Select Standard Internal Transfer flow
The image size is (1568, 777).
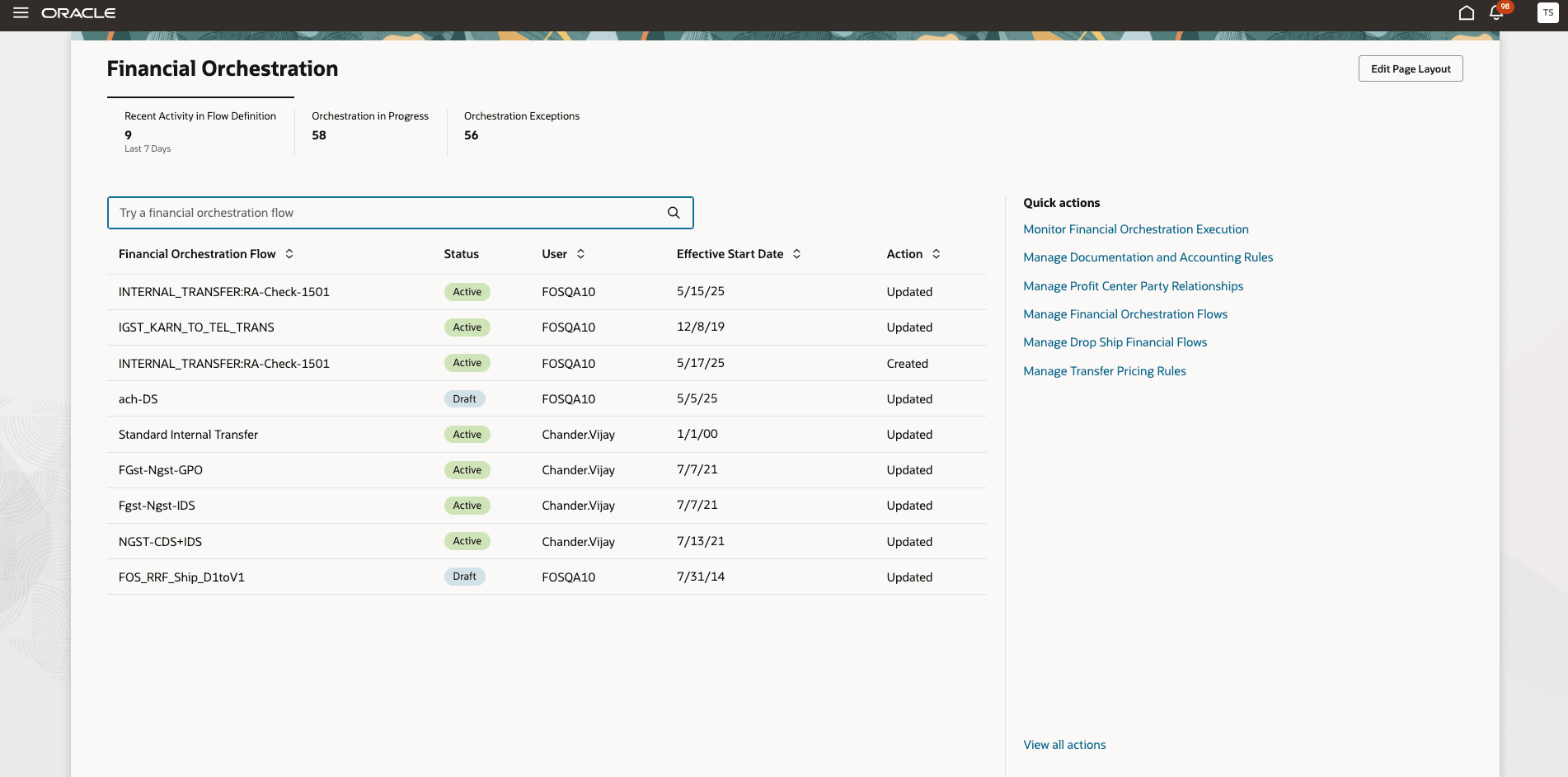click(x=188, y=435)
